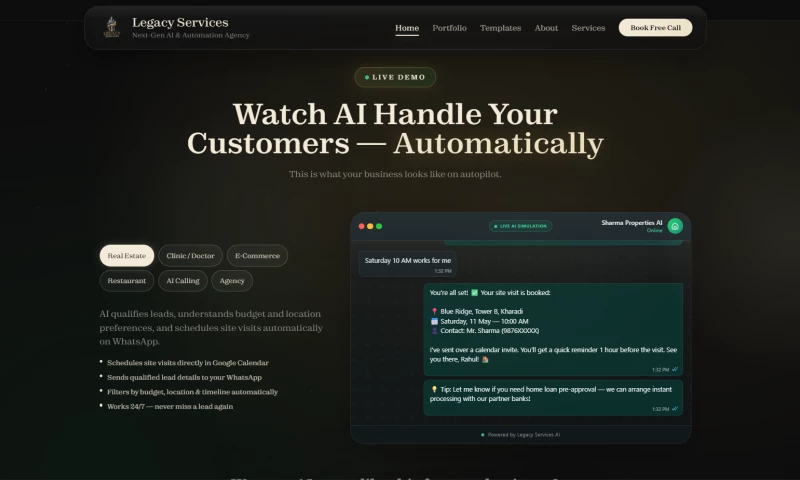Viewport: 800px width, 480px height.
Task: Click the Book Free Call button
Action: (x=656, y=28)
